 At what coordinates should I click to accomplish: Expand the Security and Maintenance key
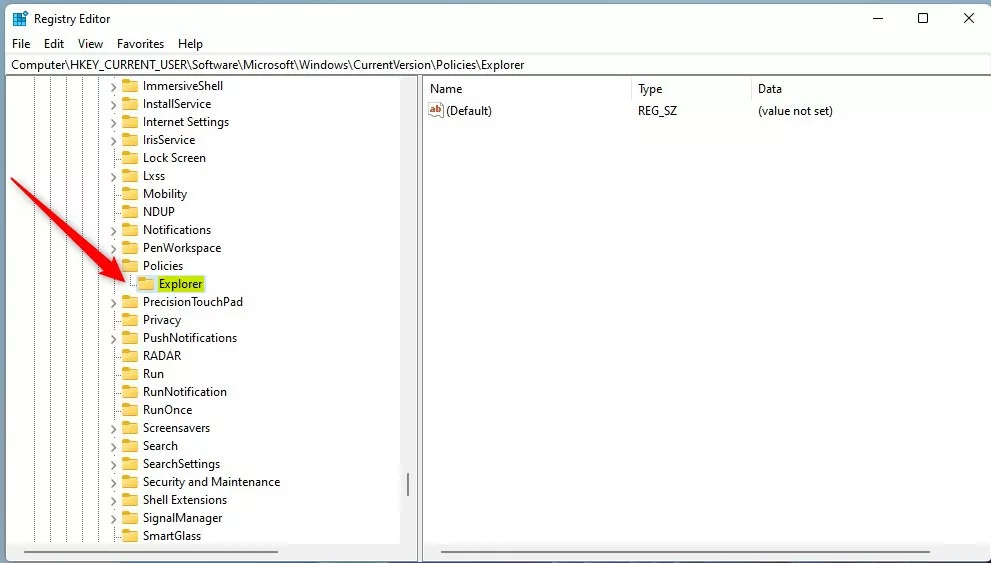[x=113, y=483]
